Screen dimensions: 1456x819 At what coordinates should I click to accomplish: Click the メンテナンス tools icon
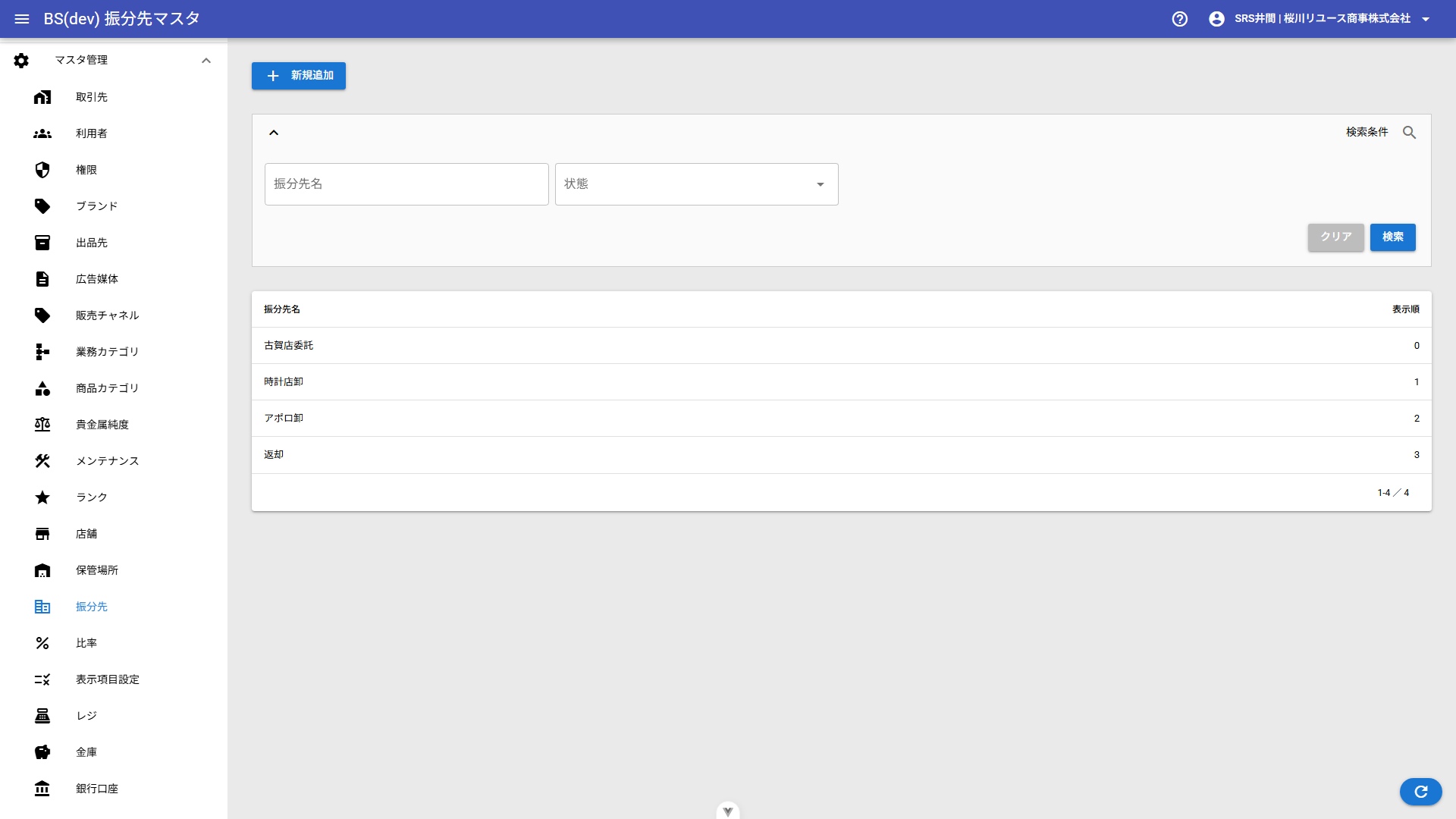42,461
